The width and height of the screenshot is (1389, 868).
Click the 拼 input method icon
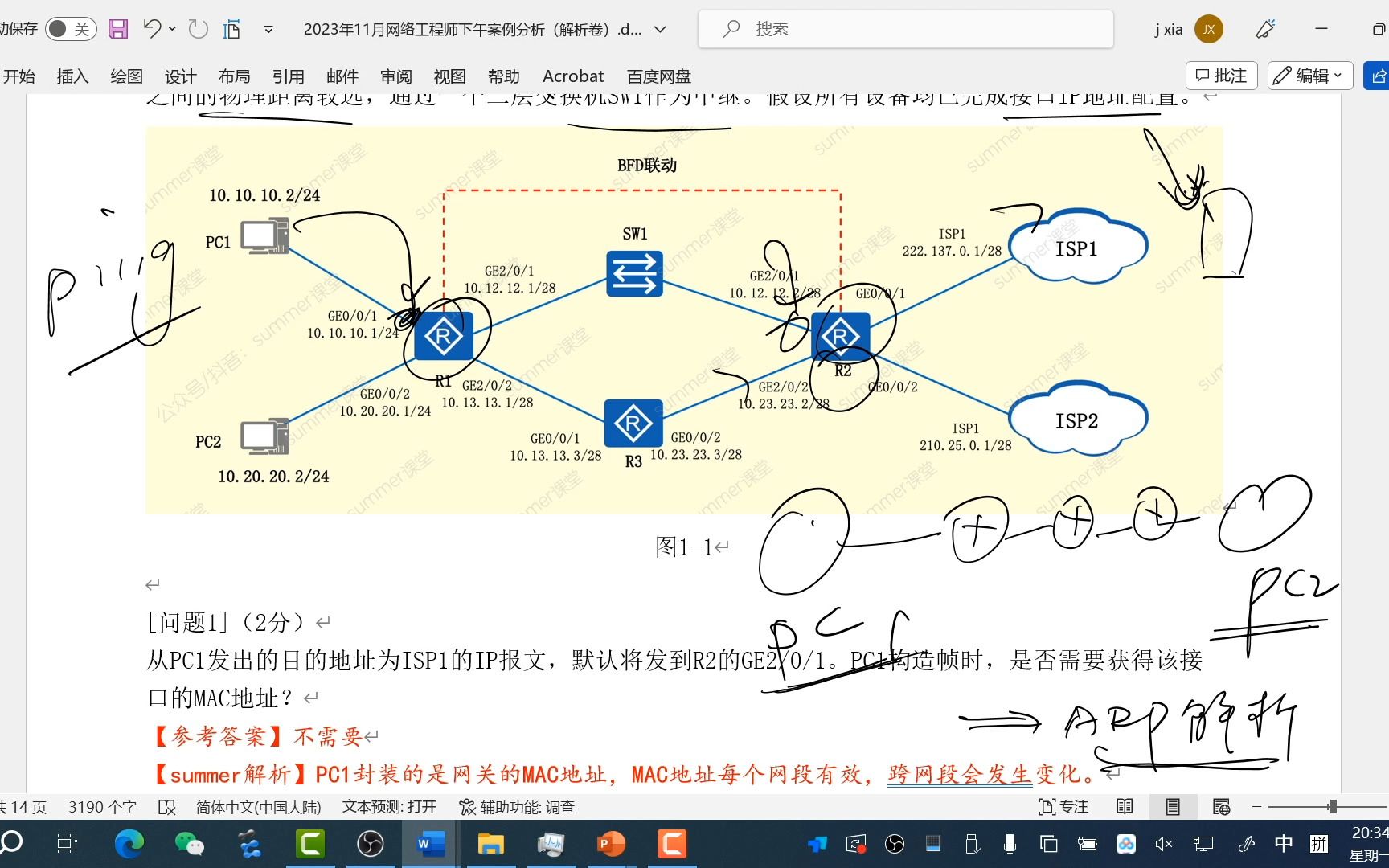[1319, 843]
